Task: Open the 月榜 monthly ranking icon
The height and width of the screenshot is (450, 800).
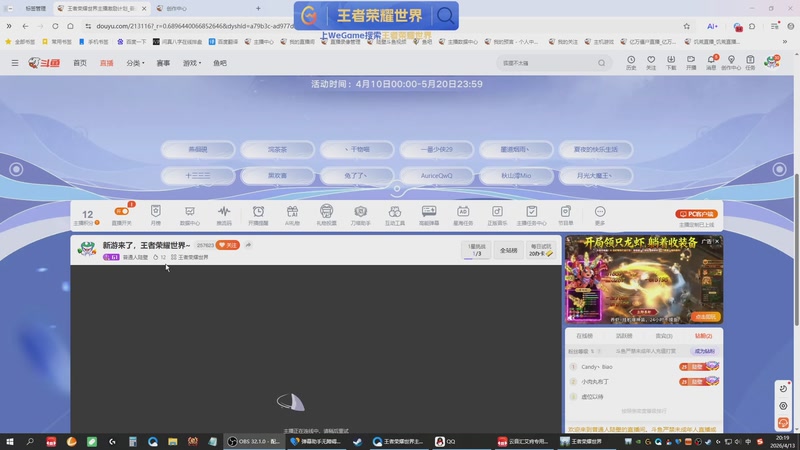Action: [156, 215]
